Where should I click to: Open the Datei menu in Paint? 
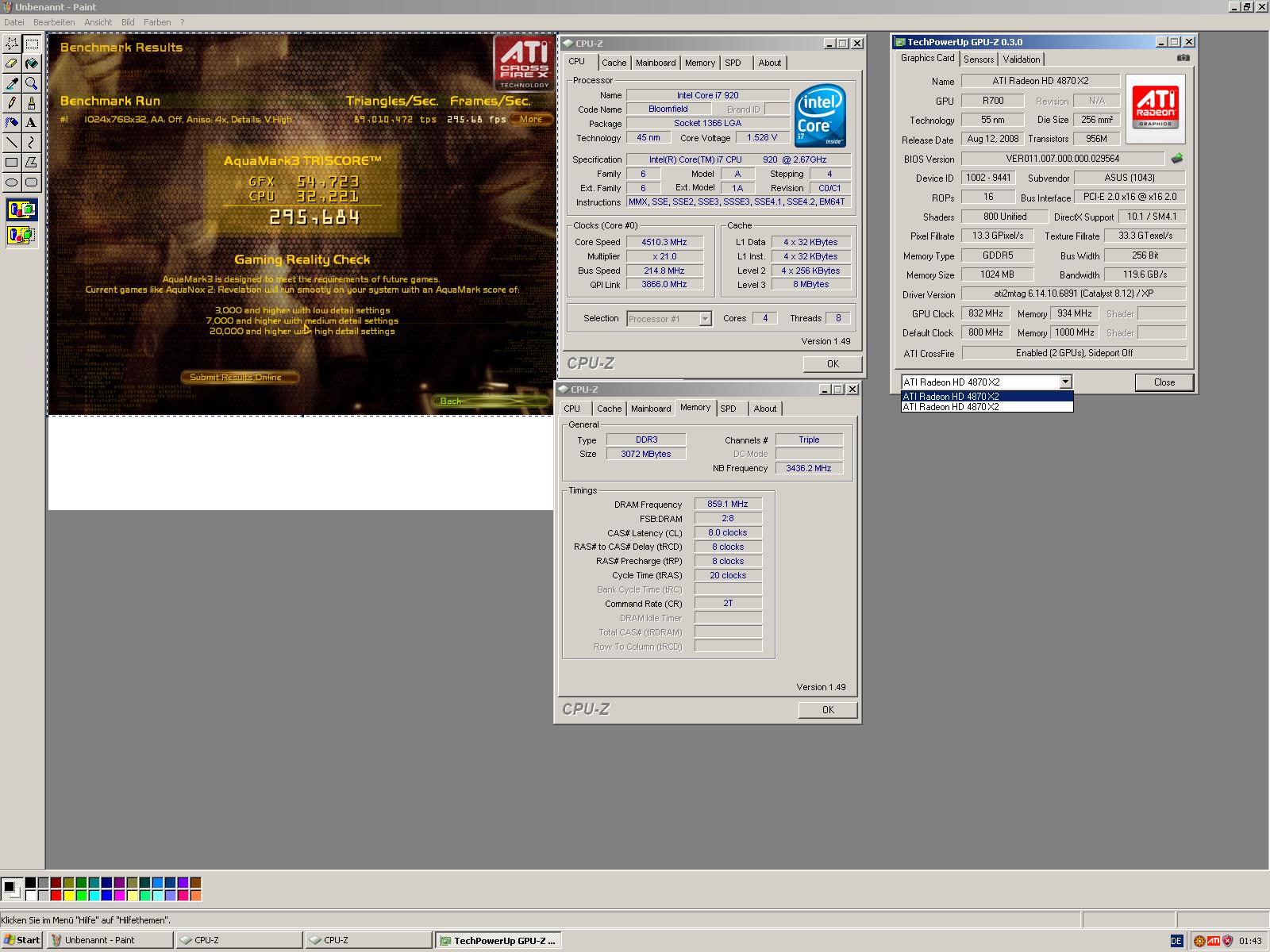(14, 22)
